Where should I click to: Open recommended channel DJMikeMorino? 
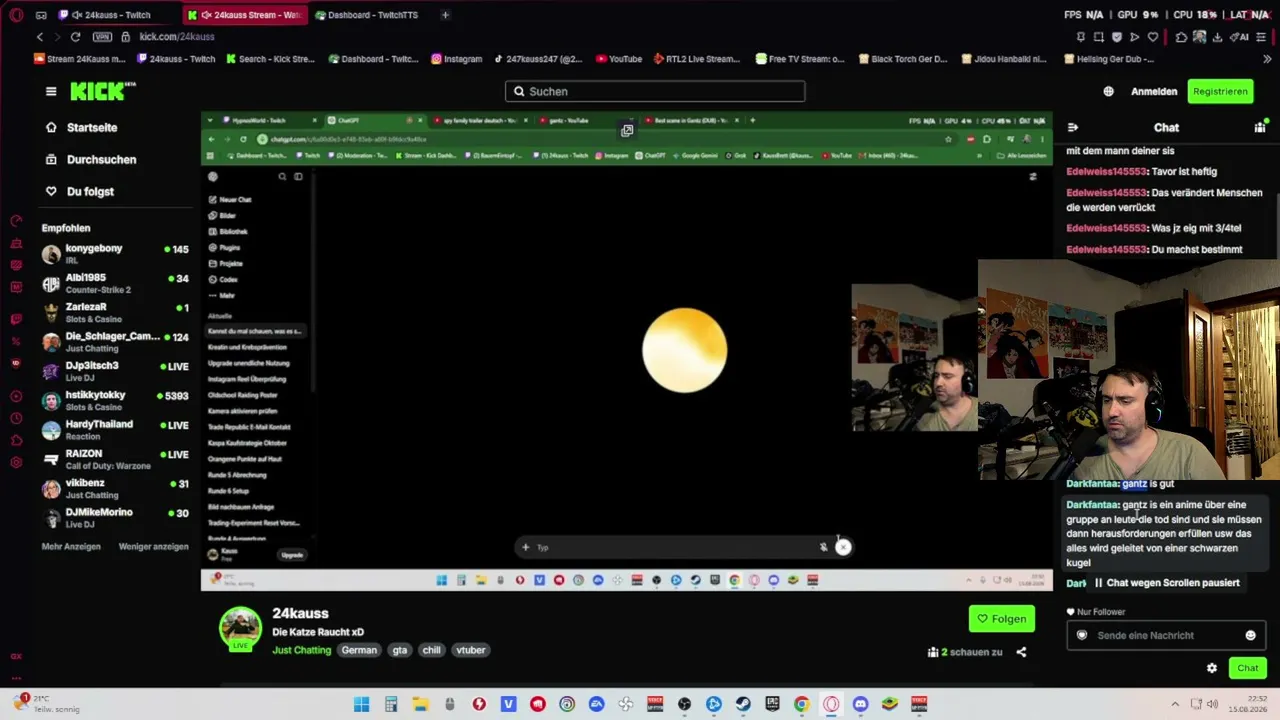click(115, 517)
